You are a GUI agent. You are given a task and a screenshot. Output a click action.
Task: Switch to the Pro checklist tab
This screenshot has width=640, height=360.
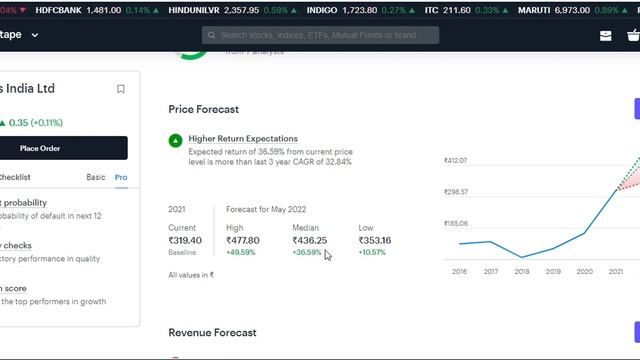pyautogui.click(x=121, y=177)
